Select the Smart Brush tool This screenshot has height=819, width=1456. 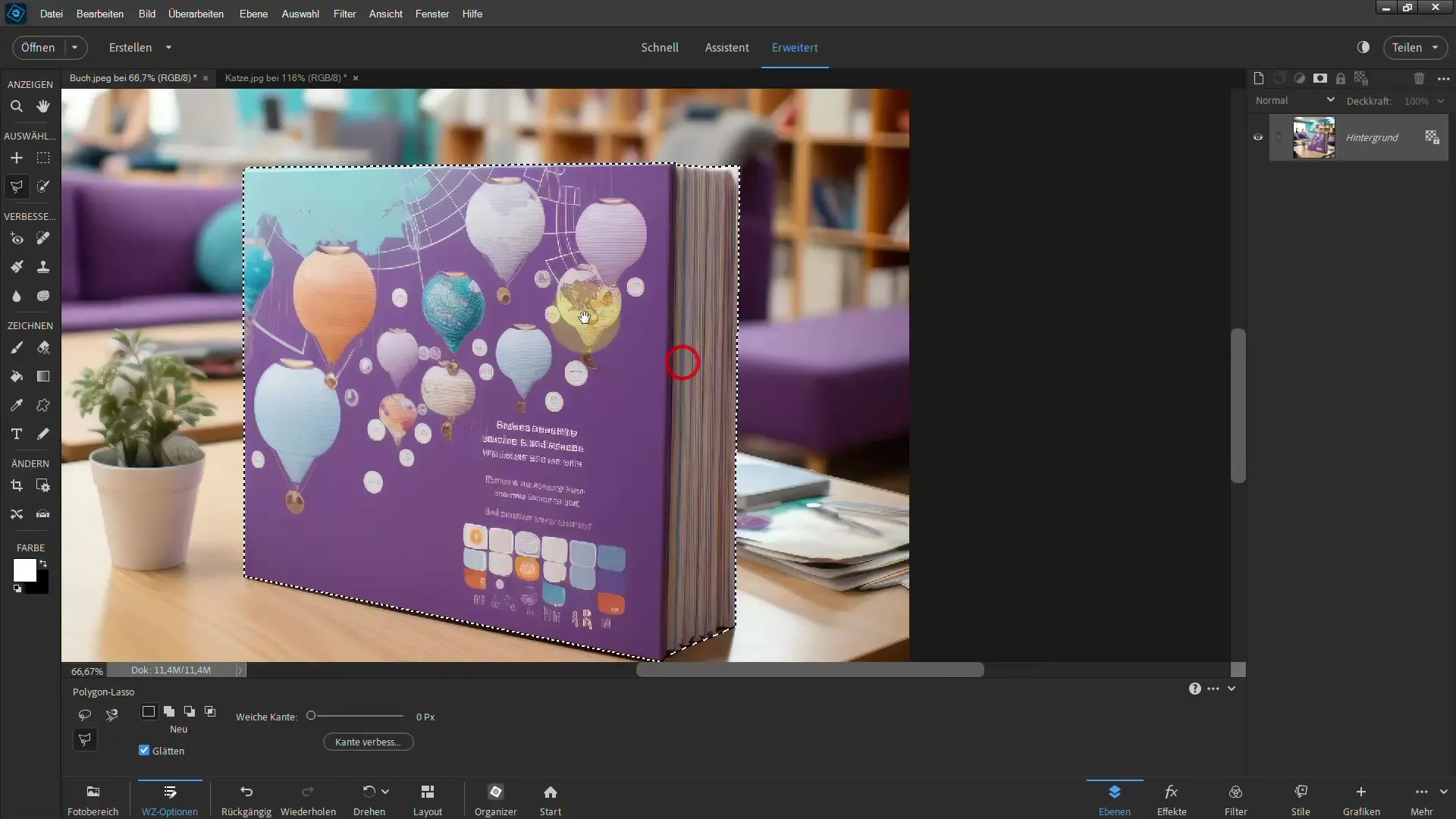(x=16, y=267)
